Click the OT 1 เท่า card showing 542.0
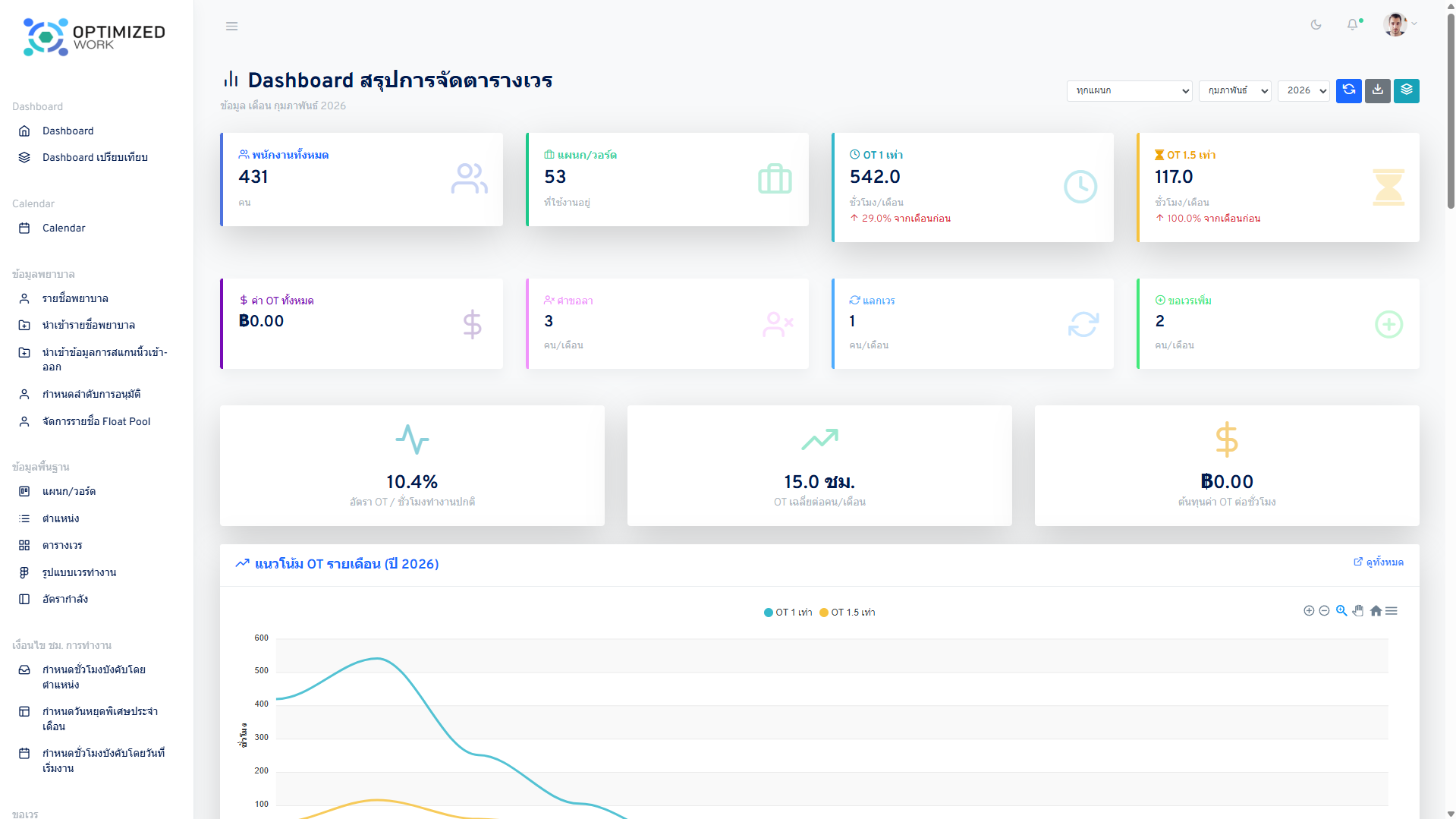The height and width of the screenshot is (819, 1456). pyautogui.click(x=973, y=187)
